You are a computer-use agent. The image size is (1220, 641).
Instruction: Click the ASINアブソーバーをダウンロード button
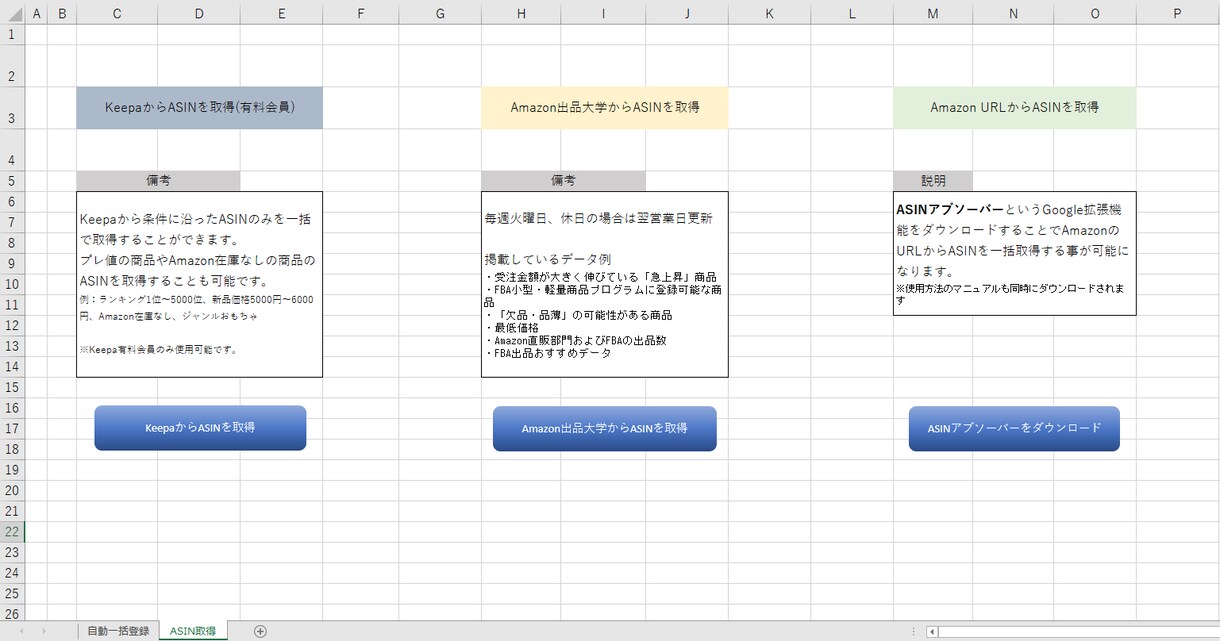pyautogui.click(x=1014, y=428)
